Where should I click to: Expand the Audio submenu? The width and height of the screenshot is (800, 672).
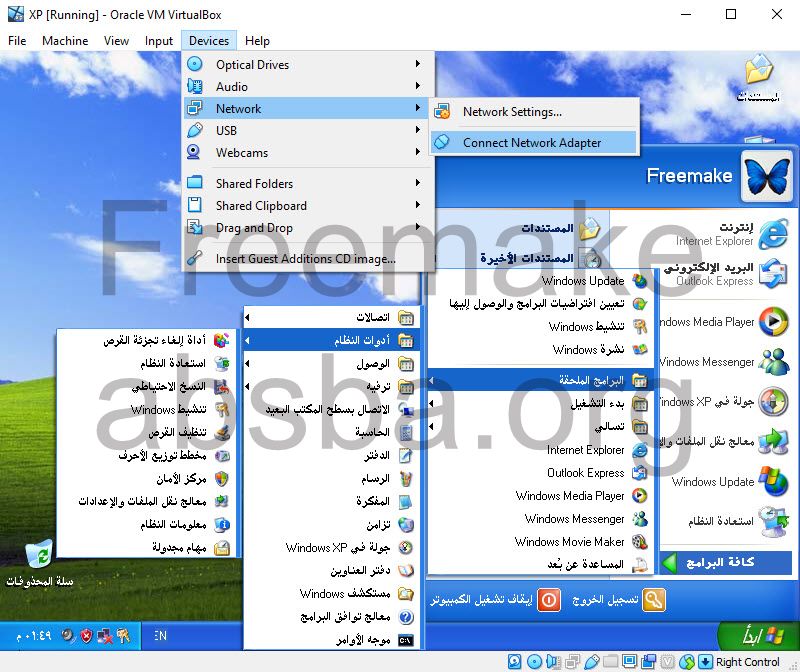coord(308,86)
